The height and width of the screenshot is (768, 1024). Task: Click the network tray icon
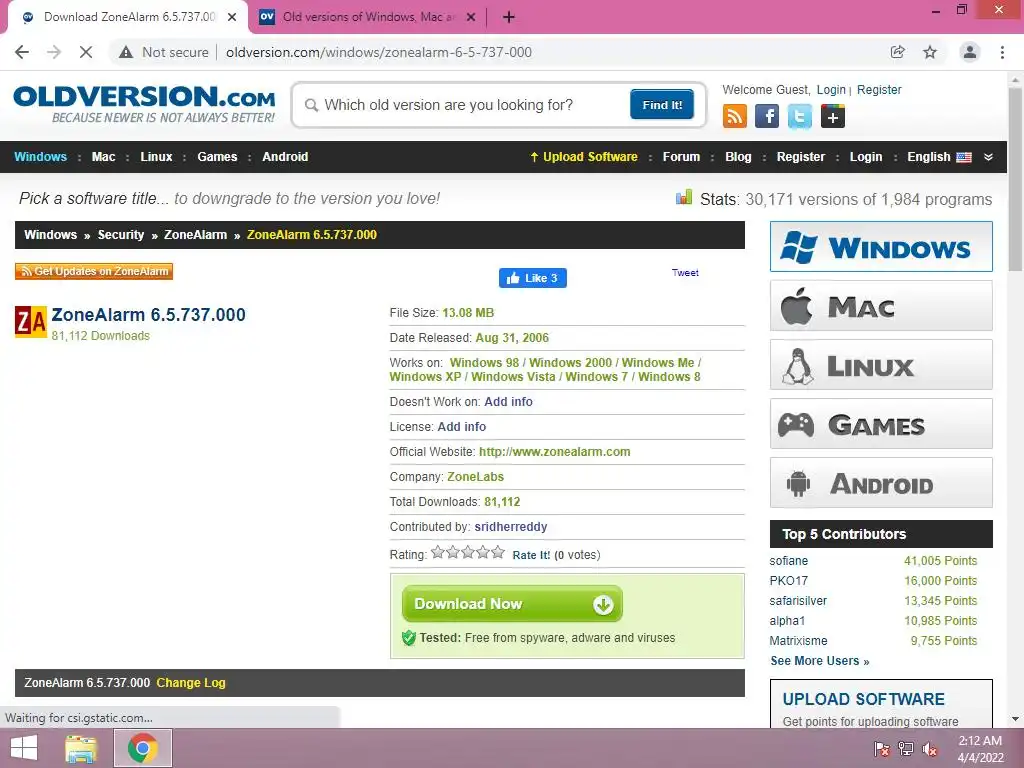[906, 749]
